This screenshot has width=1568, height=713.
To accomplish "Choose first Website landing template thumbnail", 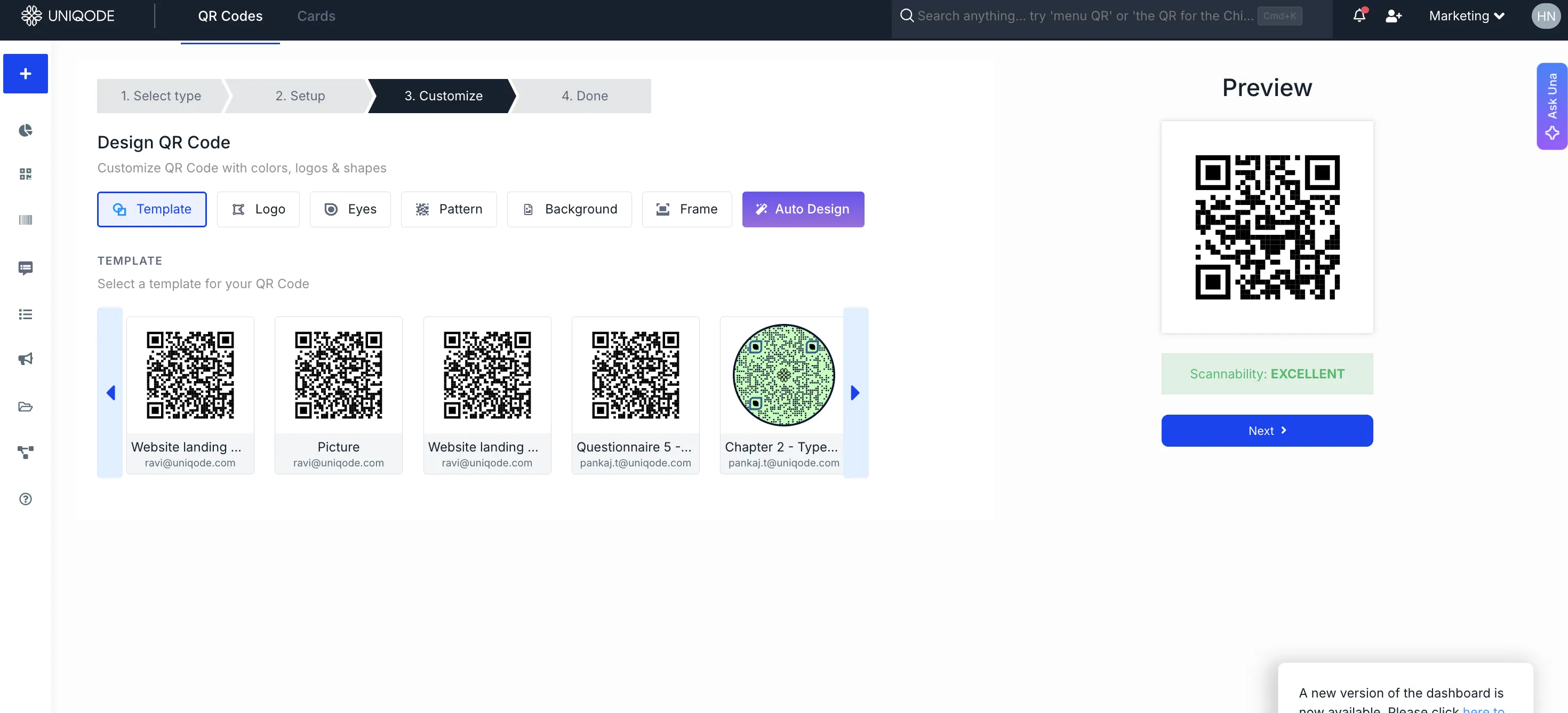I will [190, 395].
